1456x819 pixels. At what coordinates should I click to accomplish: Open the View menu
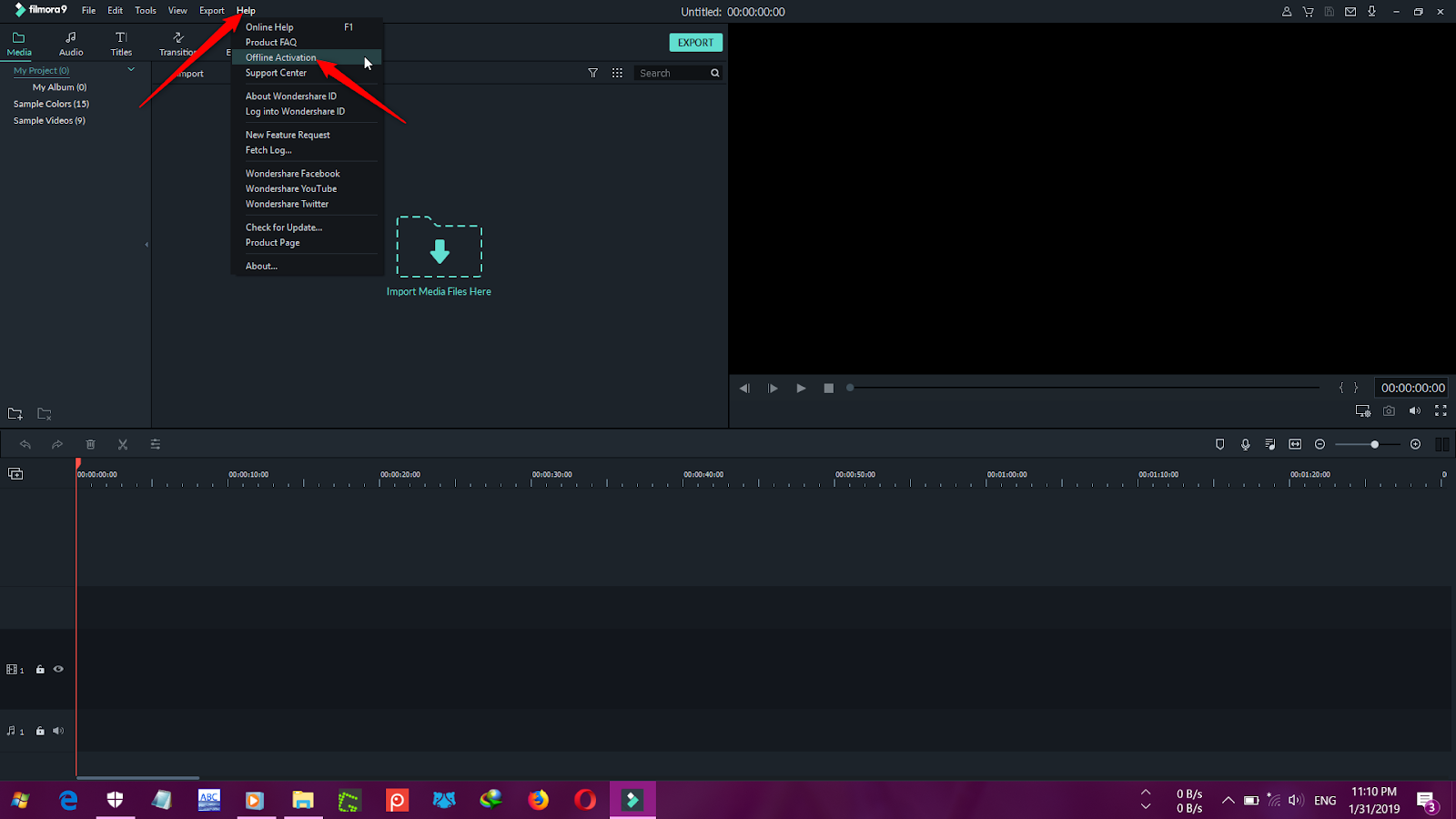[177, 11]
